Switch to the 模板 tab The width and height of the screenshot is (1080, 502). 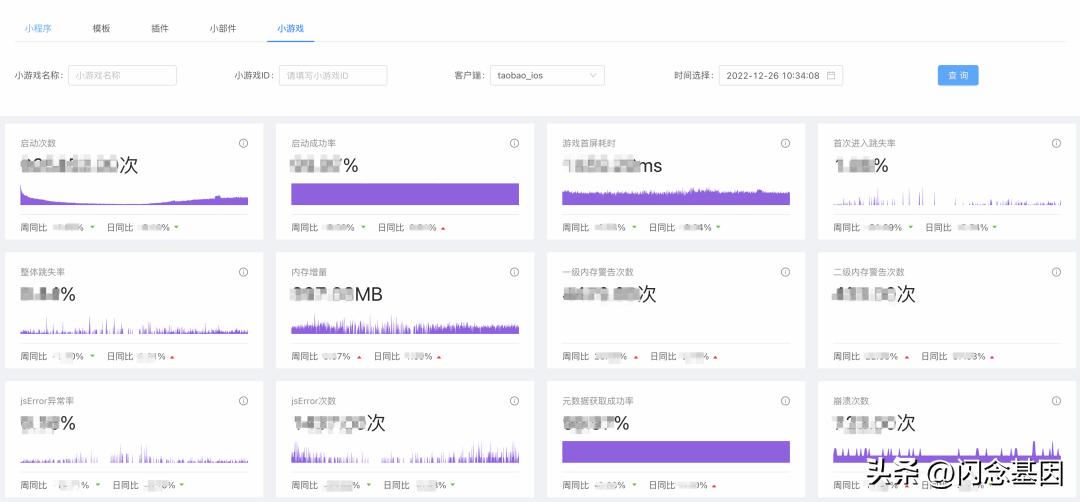101,28
